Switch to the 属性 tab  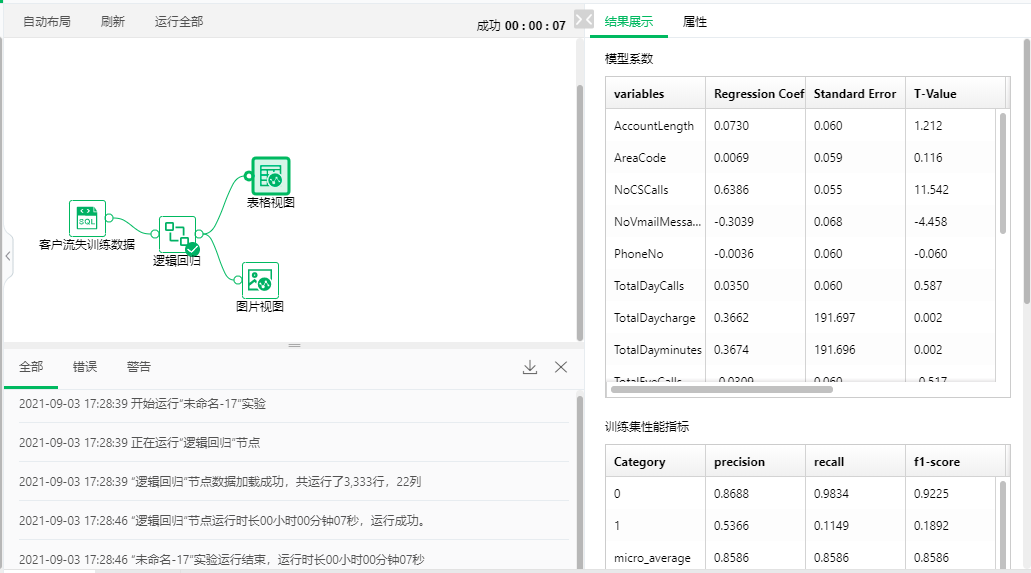click(x=695, y=21)
